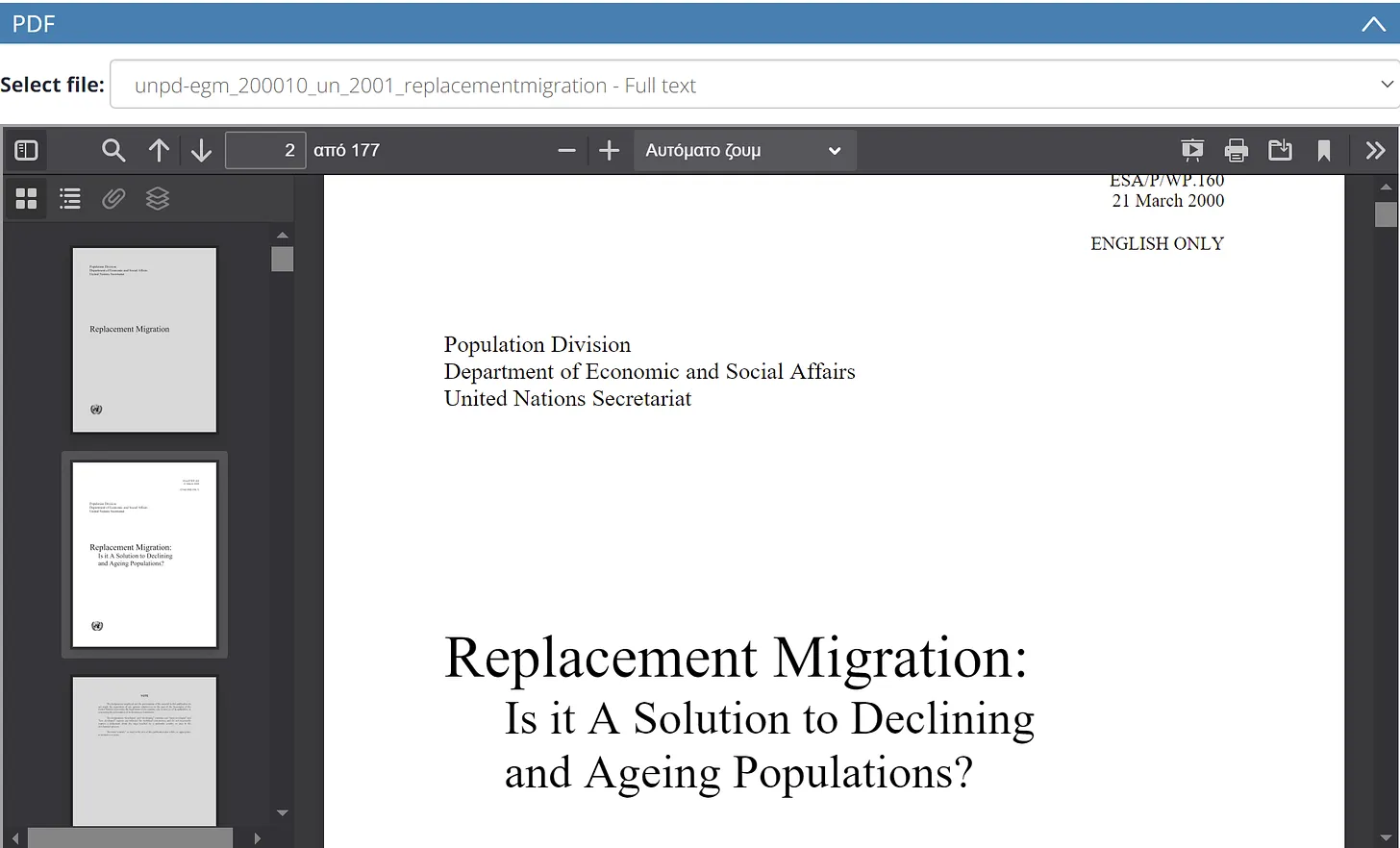The image size is (1400, 848).
Task: Select the first page thumbnail
Action: tap(144, 339)
